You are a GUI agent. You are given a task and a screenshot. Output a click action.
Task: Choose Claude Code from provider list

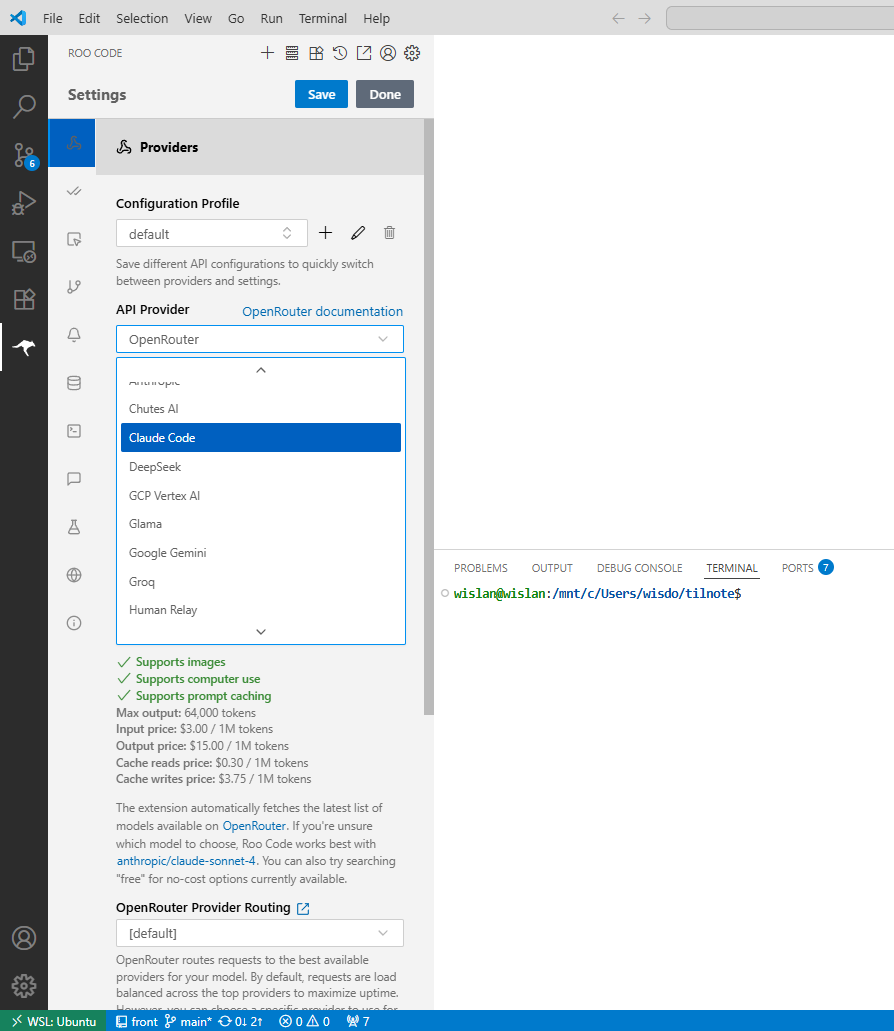261,438
